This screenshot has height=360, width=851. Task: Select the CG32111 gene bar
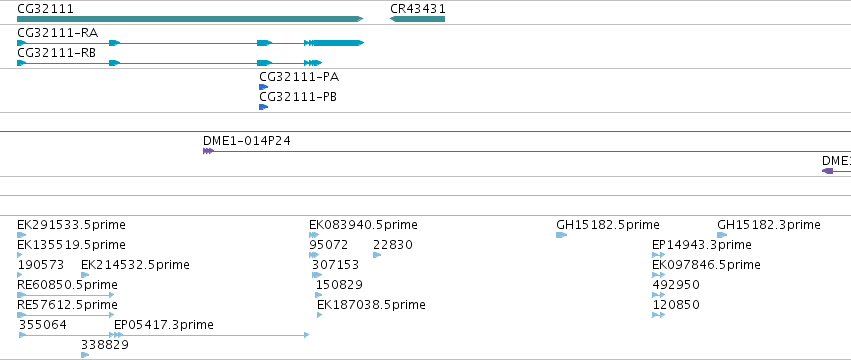[x=190, y=19]
